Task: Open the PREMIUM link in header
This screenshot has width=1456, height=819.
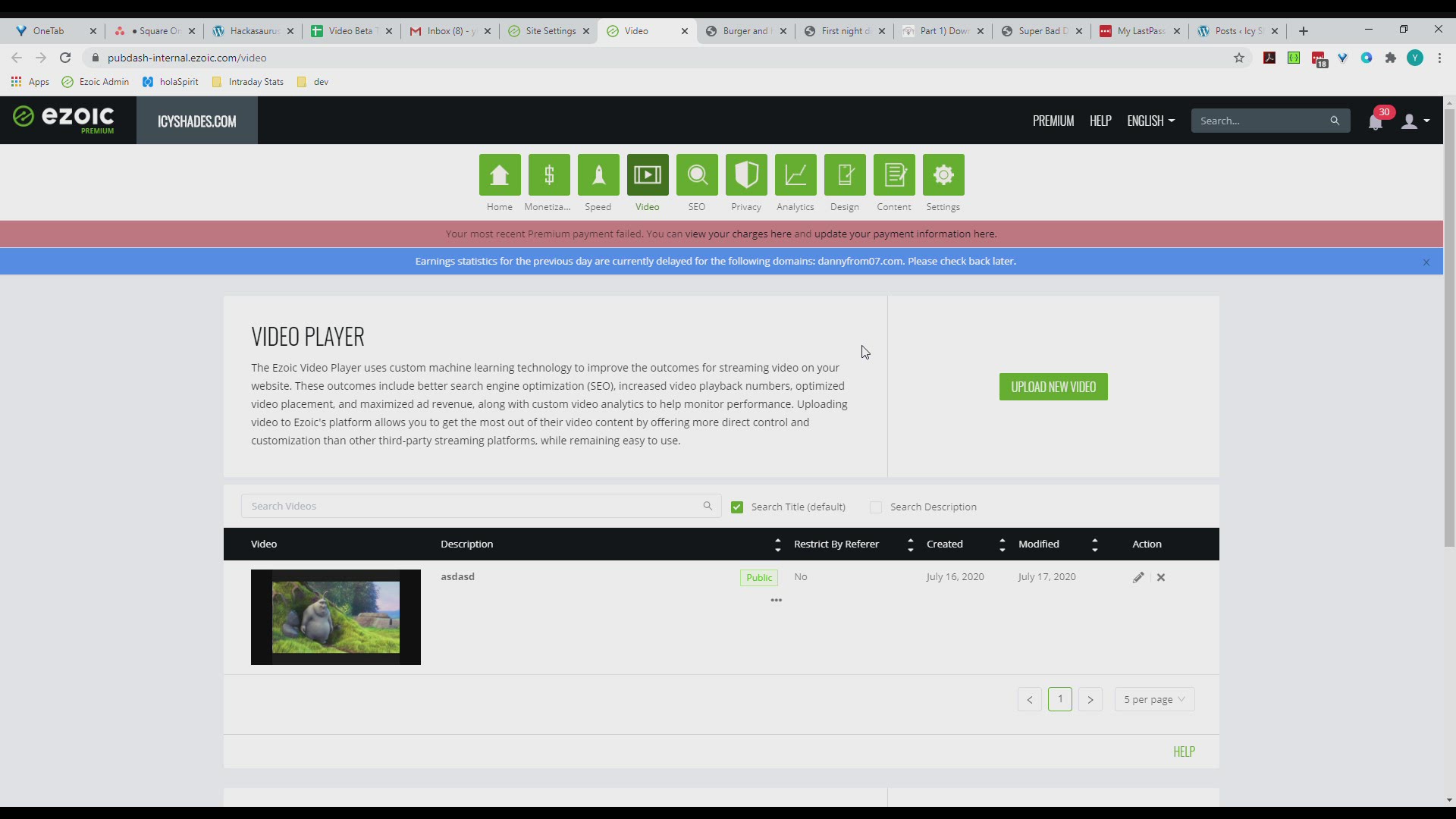Action: (x=1053, y=121)
